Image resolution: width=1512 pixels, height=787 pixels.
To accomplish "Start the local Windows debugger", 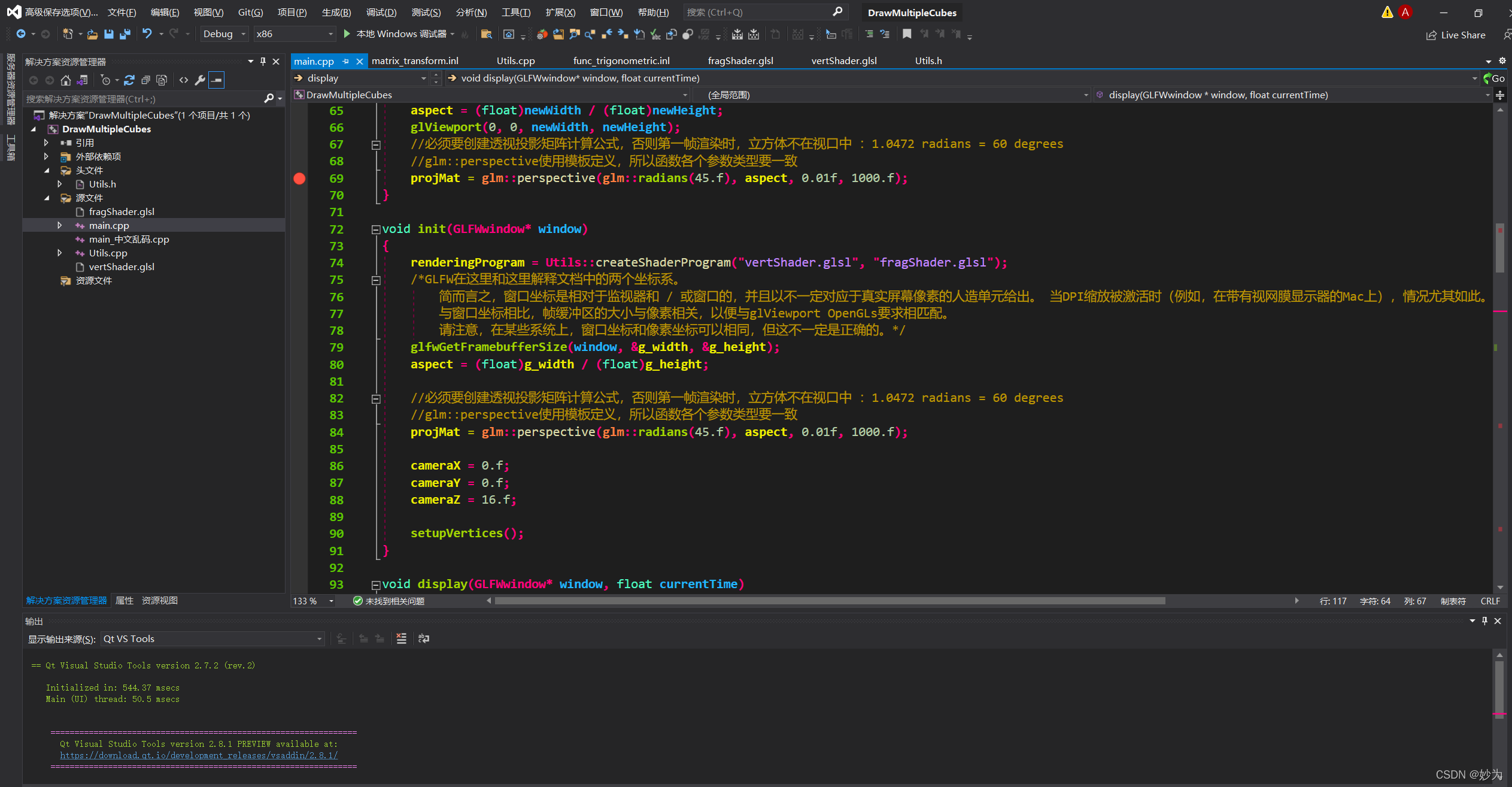I will pyautogui.click(x=396, y=34).
